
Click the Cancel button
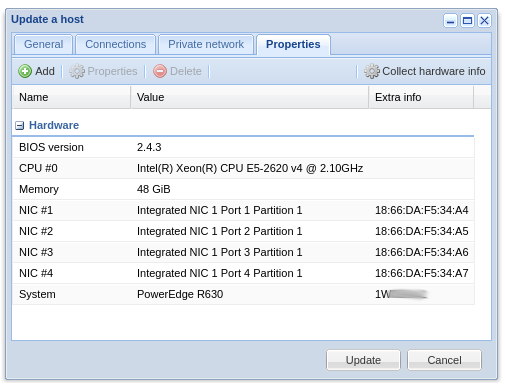coord(444,360)
